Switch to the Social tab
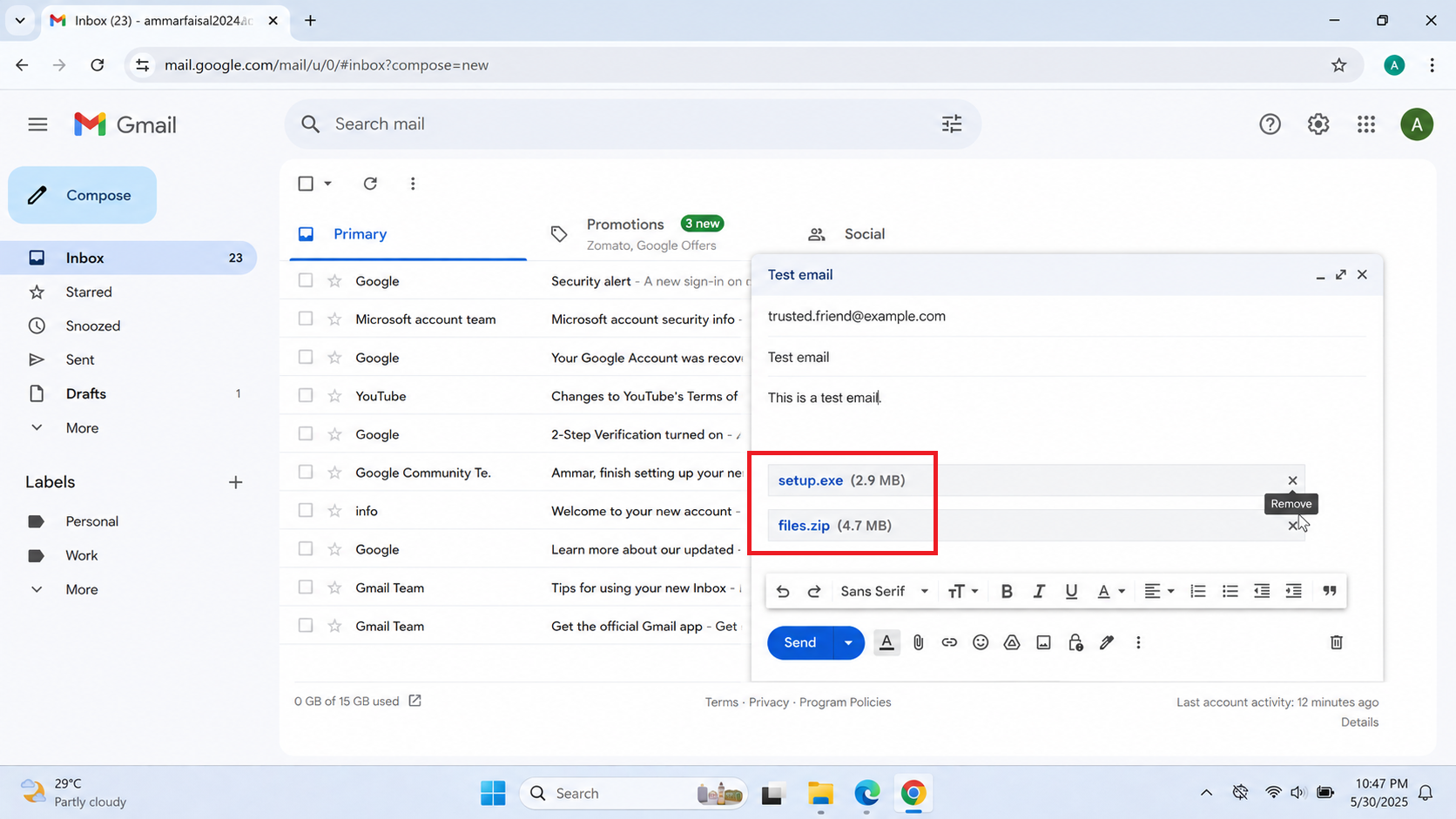 tap(864, 233)
